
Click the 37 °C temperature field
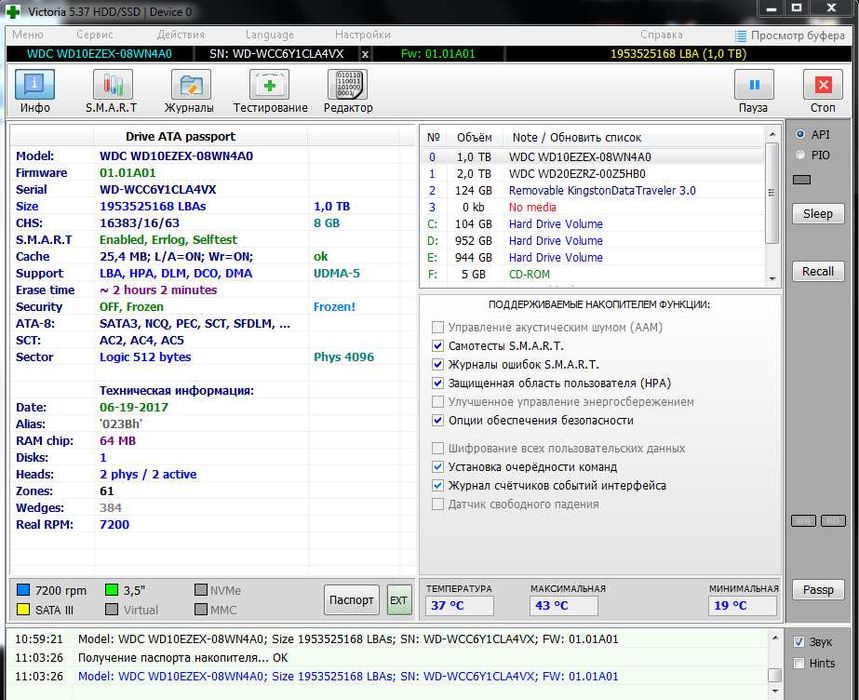pyautogui.click(x=459, y=605)
